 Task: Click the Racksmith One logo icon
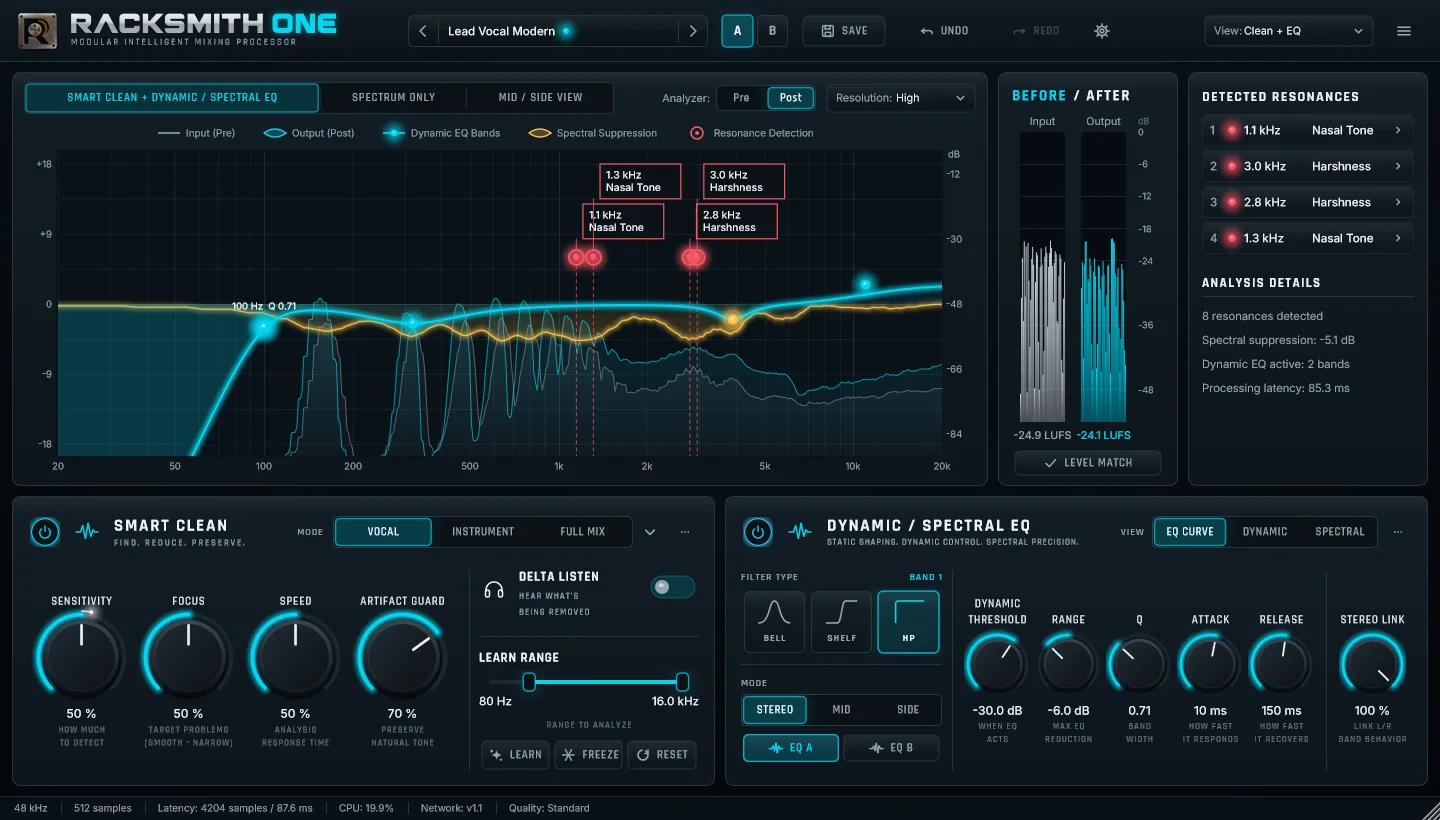coord(37,30)
